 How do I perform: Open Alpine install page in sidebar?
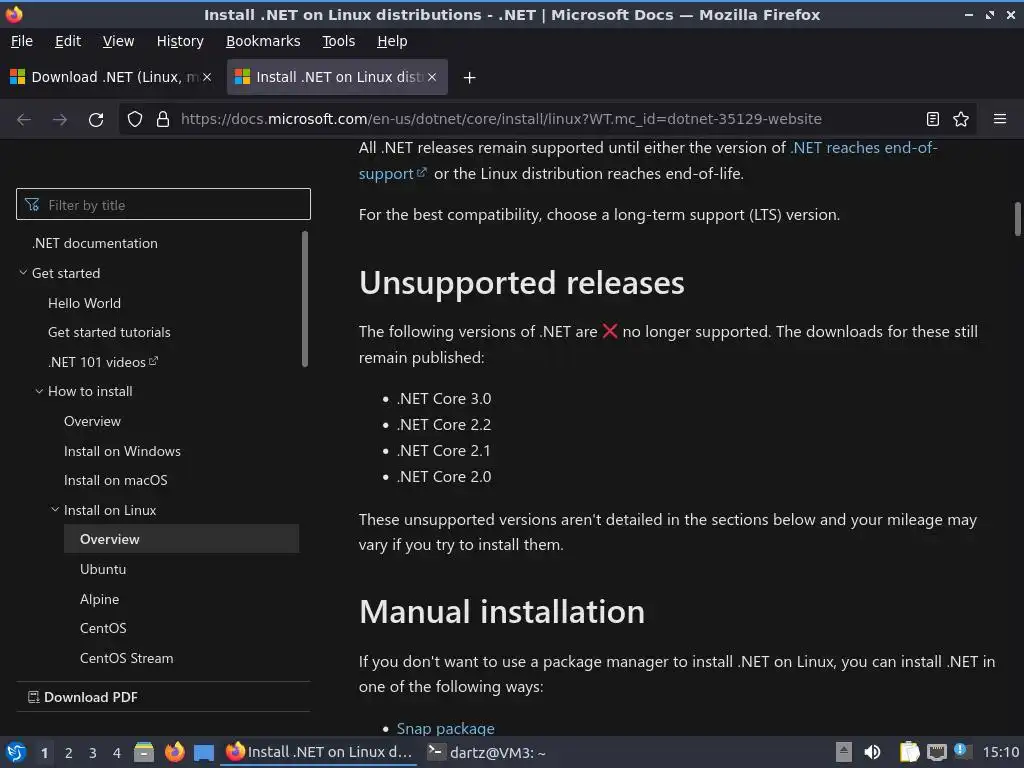coord(99,599)
